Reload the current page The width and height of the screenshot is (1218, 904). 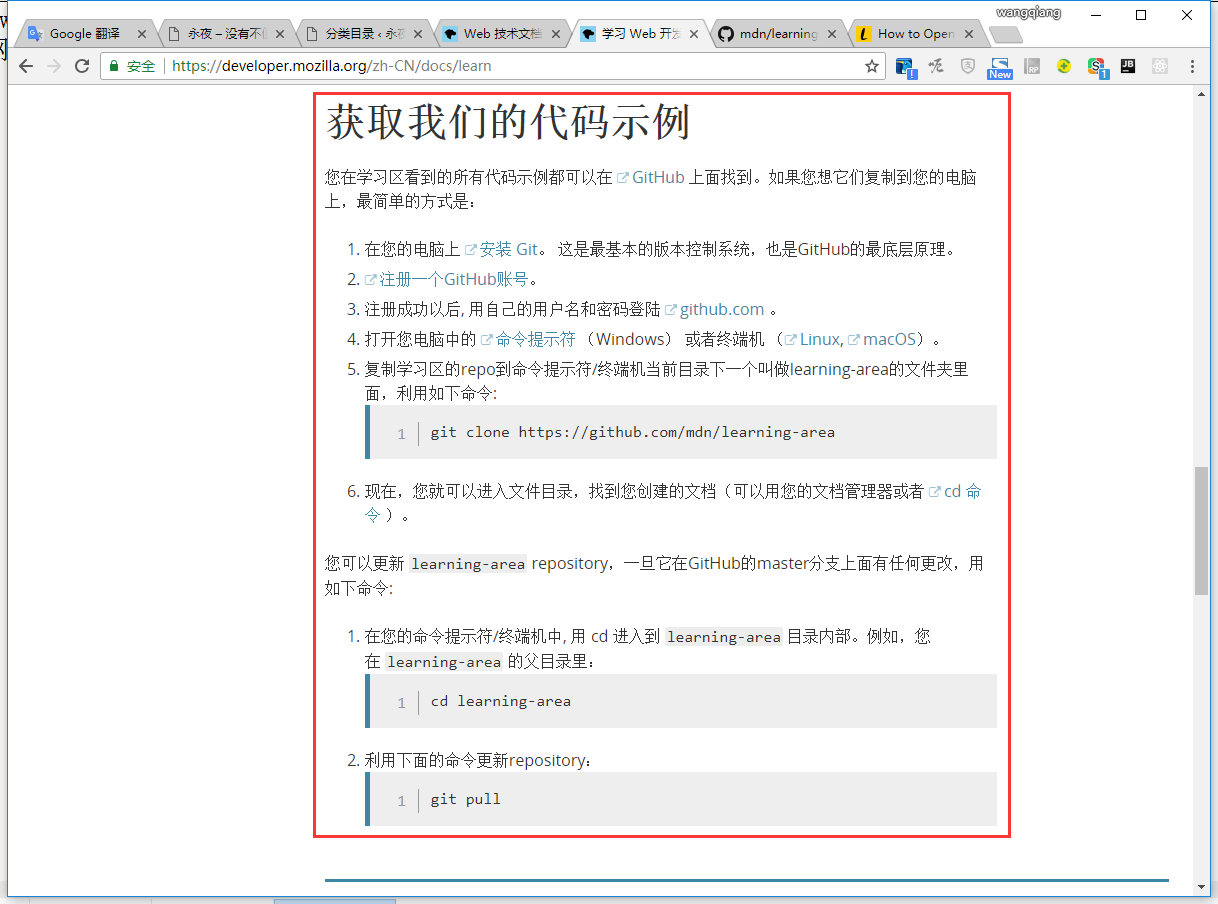82,66
